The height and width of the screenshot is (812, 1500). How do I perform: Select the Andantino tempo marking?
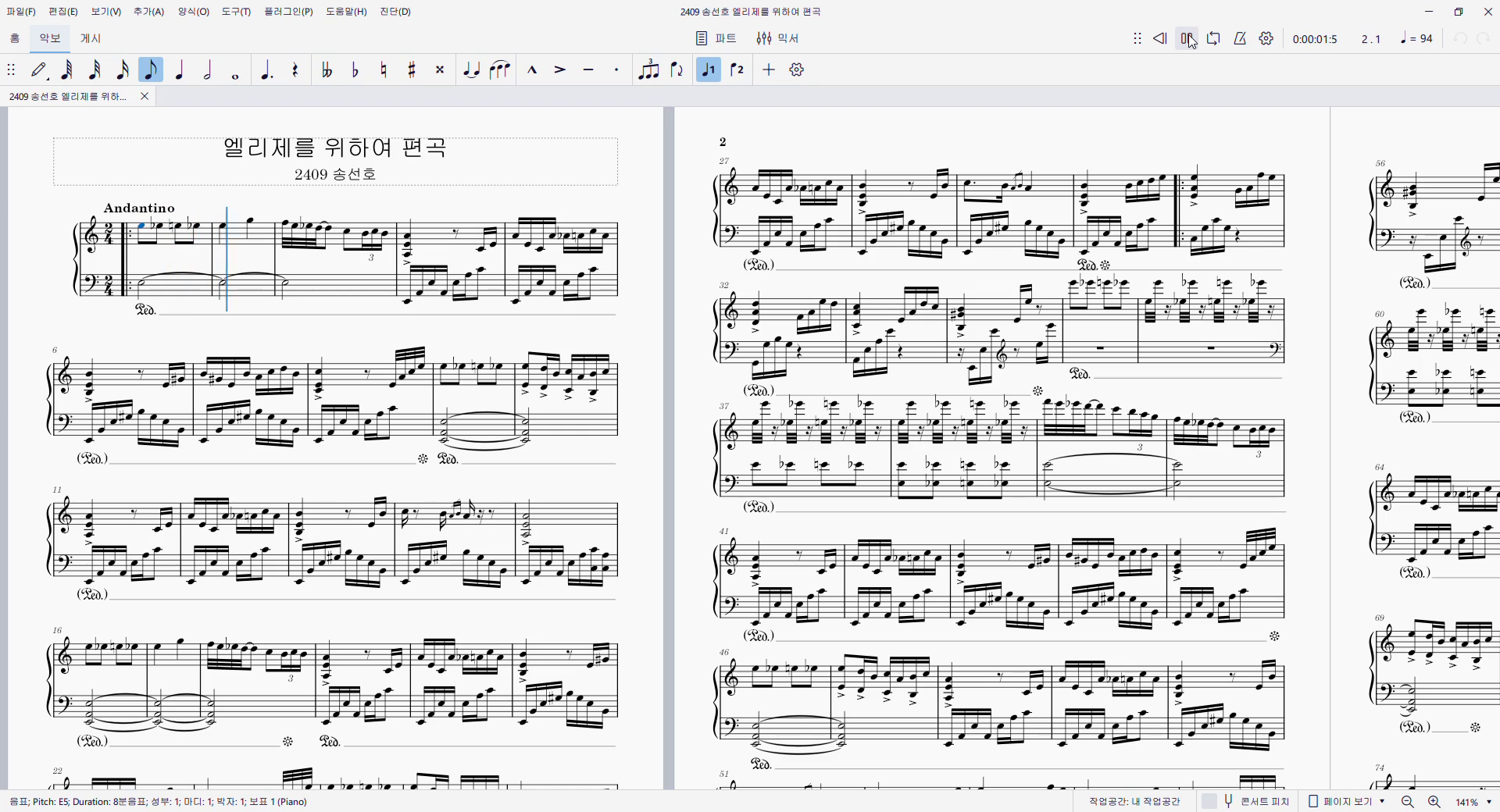139,208
